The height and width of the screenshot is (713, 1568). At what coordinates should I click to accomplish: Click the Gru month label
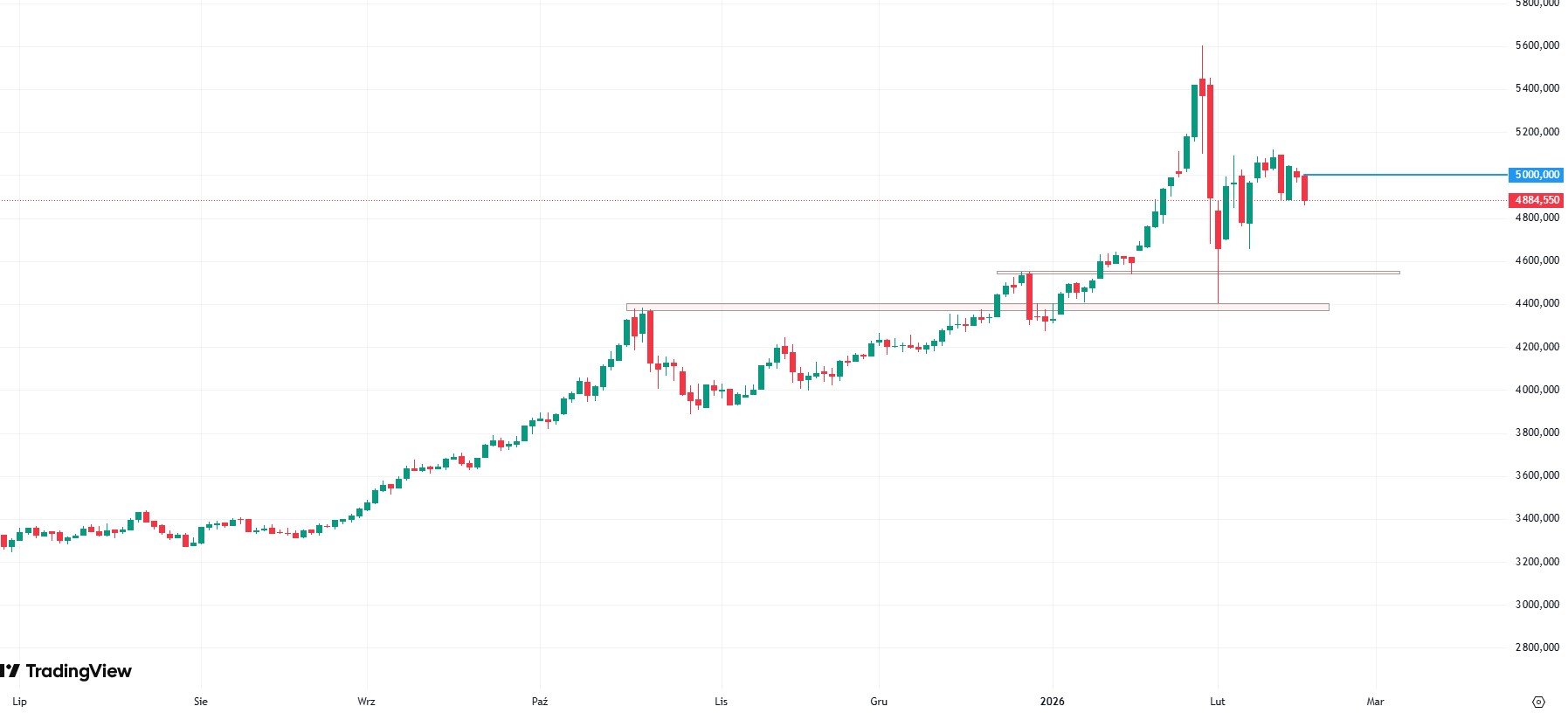click(x=879, y=702)
